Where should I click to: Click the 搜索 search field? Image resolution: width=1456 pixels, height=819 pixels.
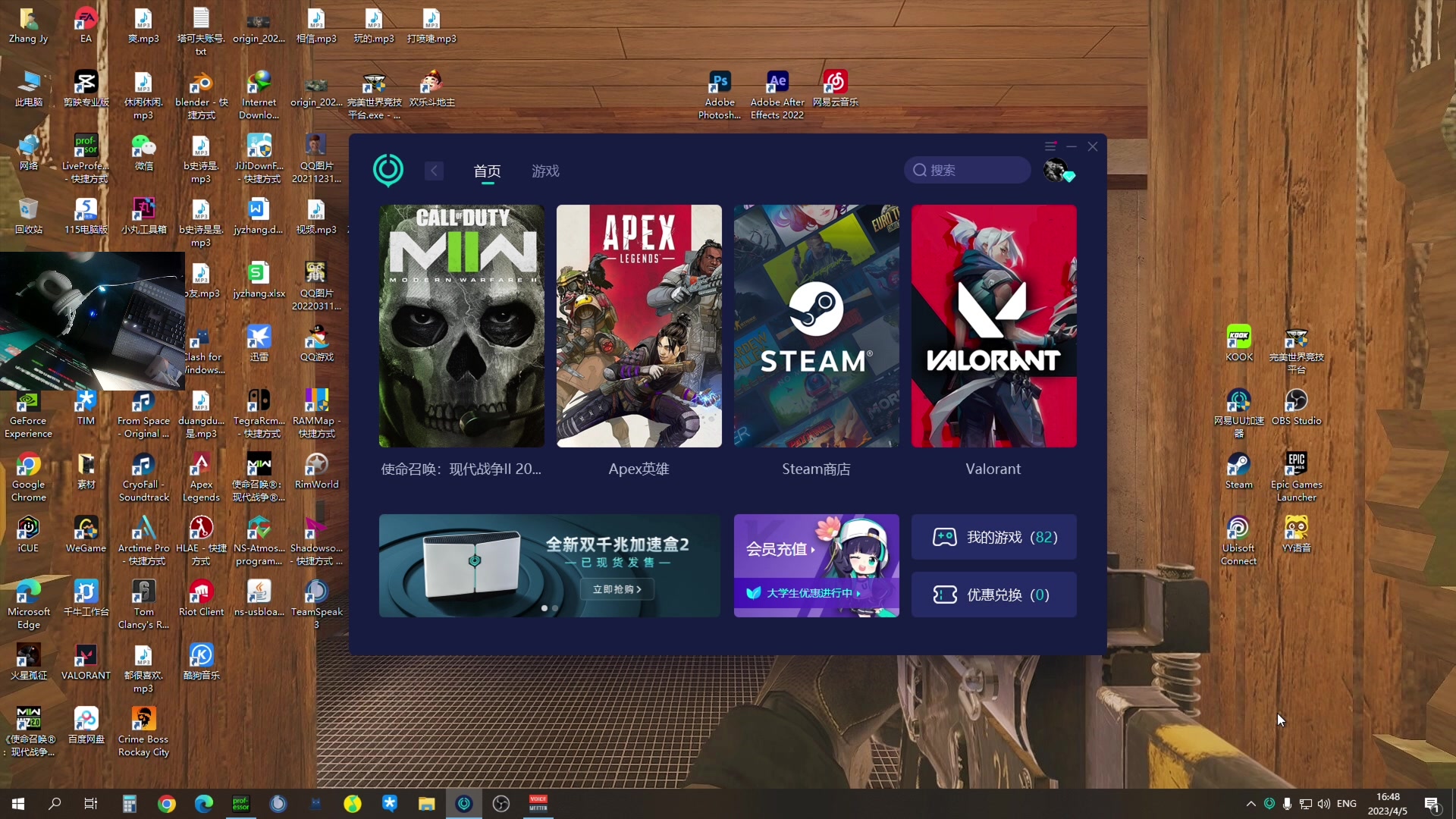coord(967,170)
